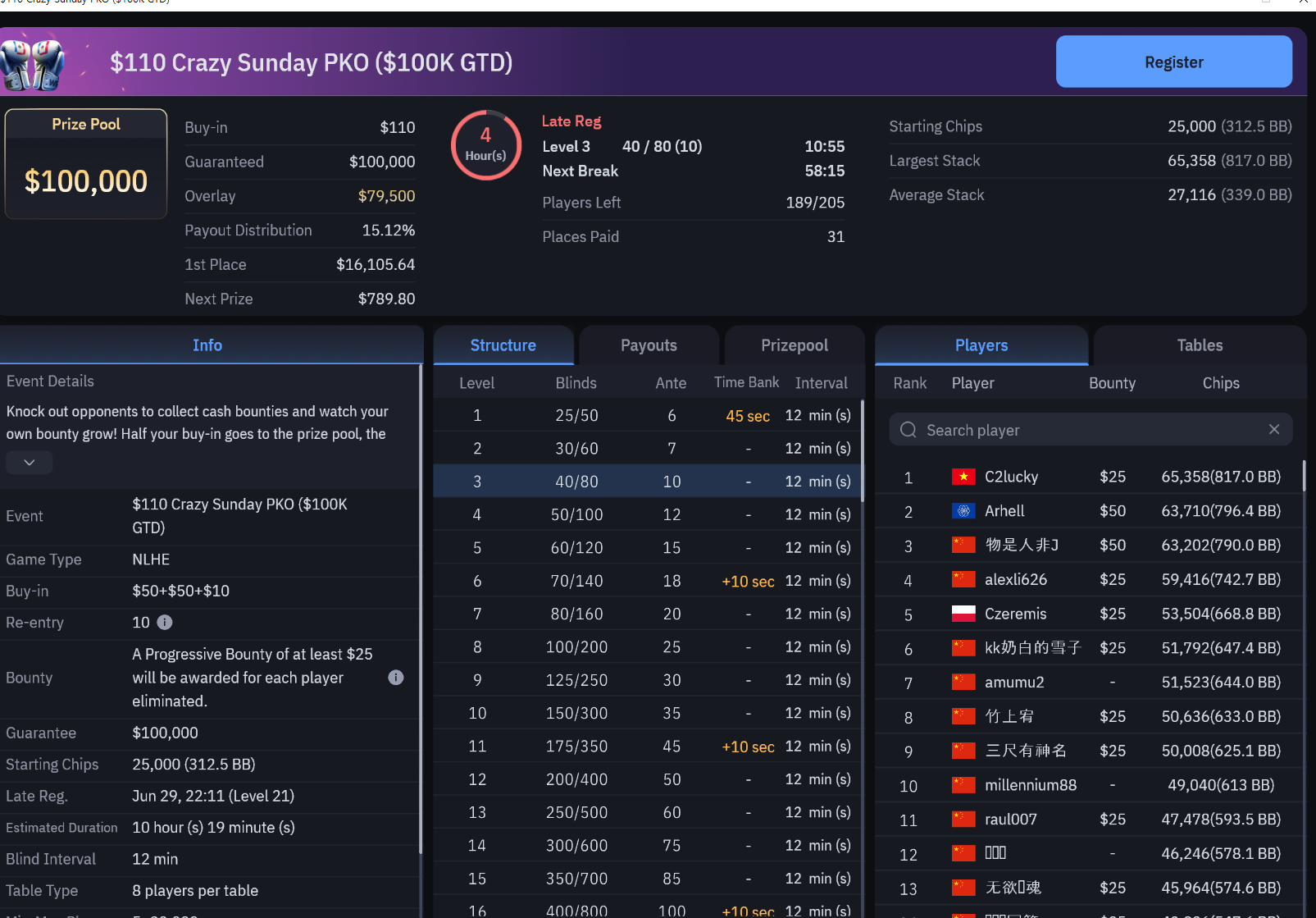Switch to the Payouts tab
Screen dimensions: 1316x918
point(649,345)
